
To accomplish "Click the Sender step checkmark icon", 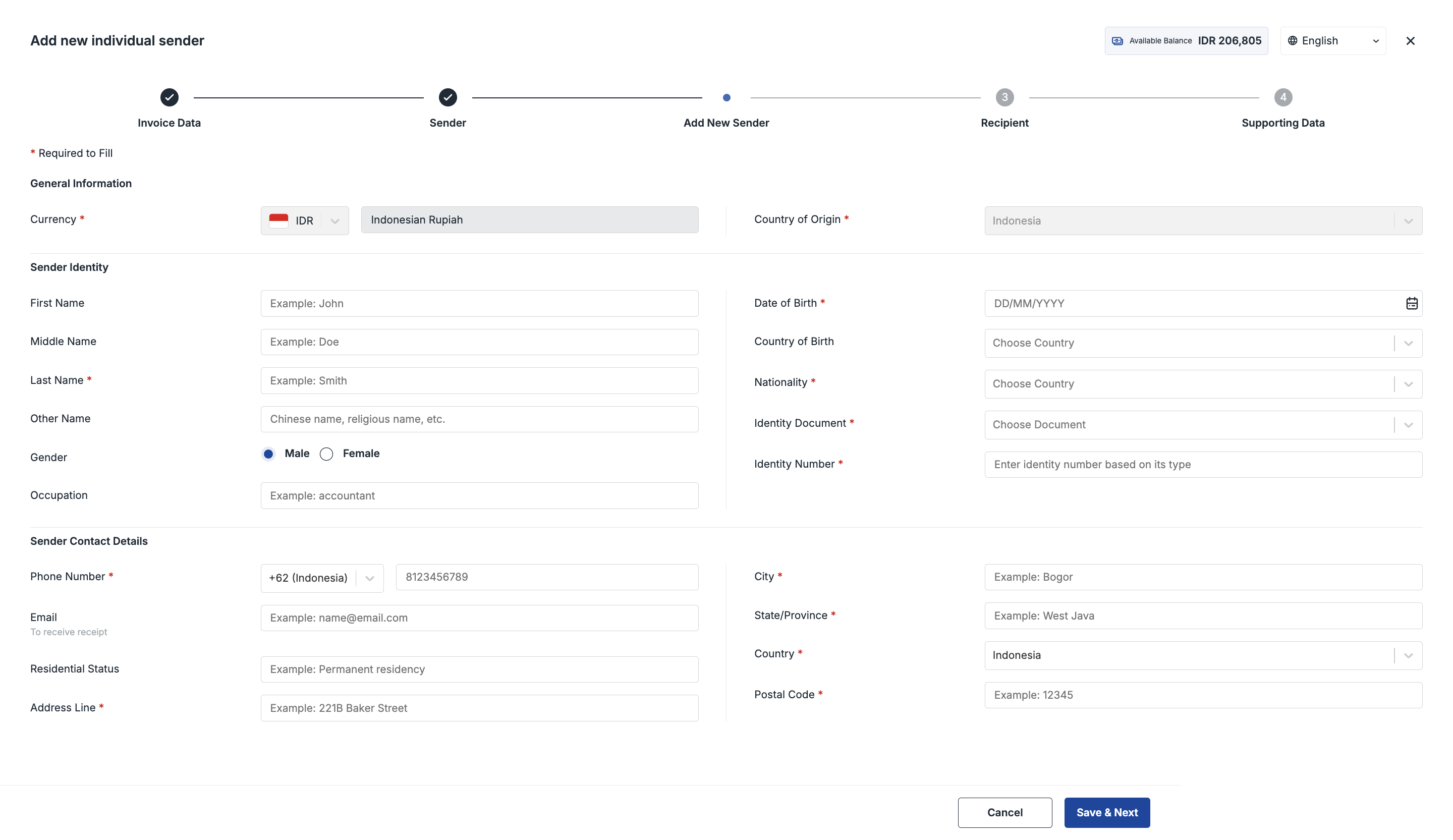I will coord(448,97).
